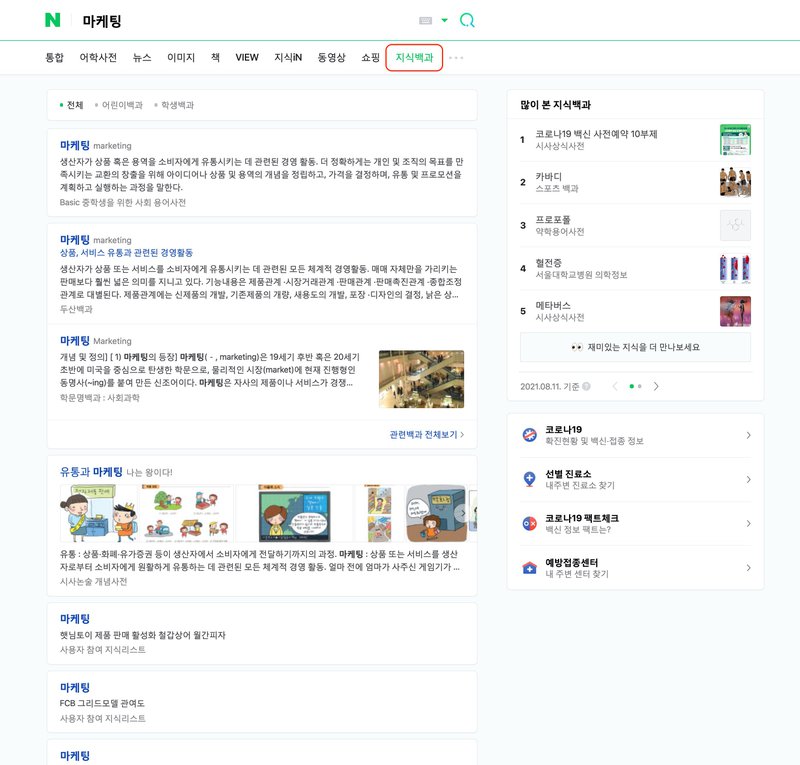Screen dimensions: 800x765
Task: Open ranked item 코로나19 백신 사전예약 10부제
Action: pos(596,134)
